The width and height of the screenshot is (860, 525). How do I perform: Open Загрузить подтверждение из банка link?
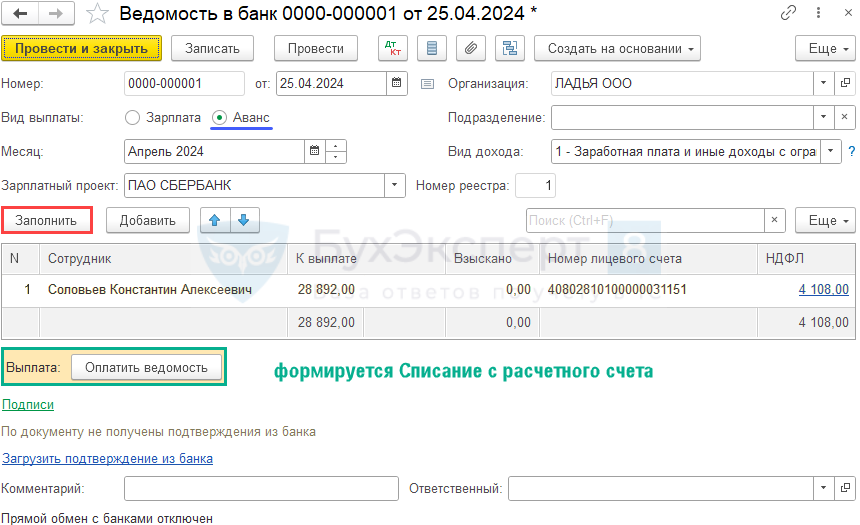click(x=108, y=458)
